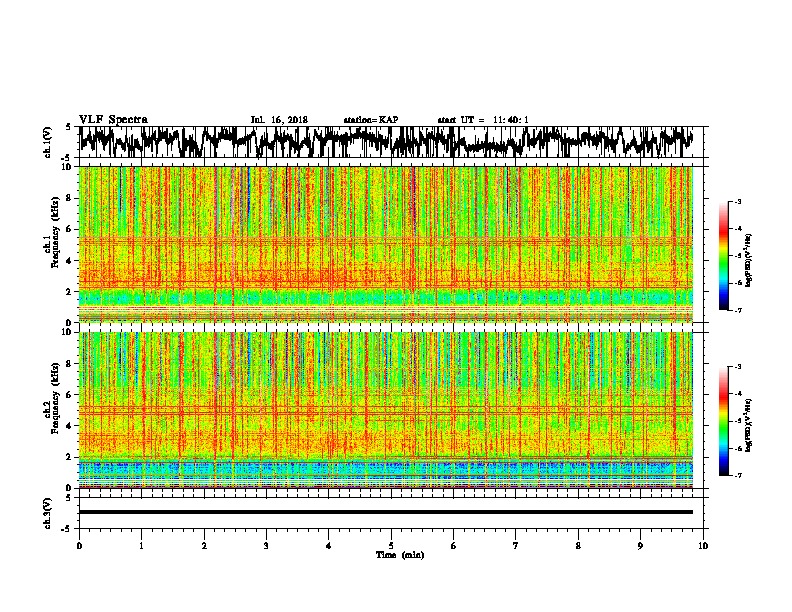Click the ch.3(V) axis label
The image size is (792, 612).
[47, 514]
